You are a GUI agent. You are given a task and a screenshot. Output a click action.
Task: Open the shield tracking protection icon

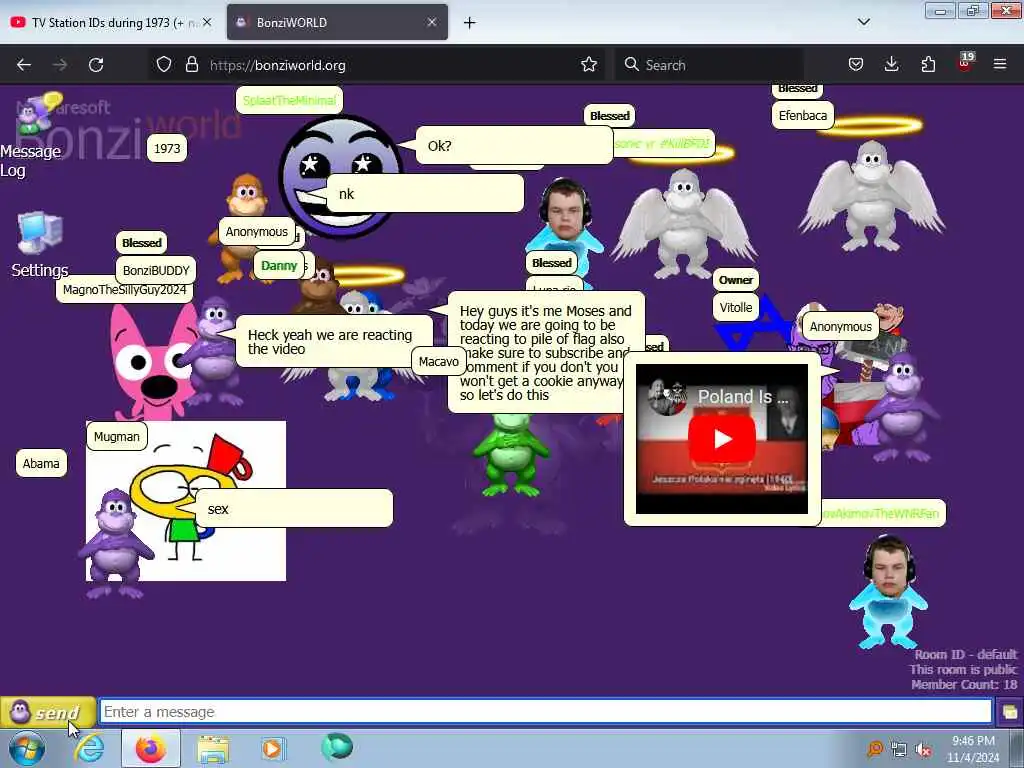point(164,65)
